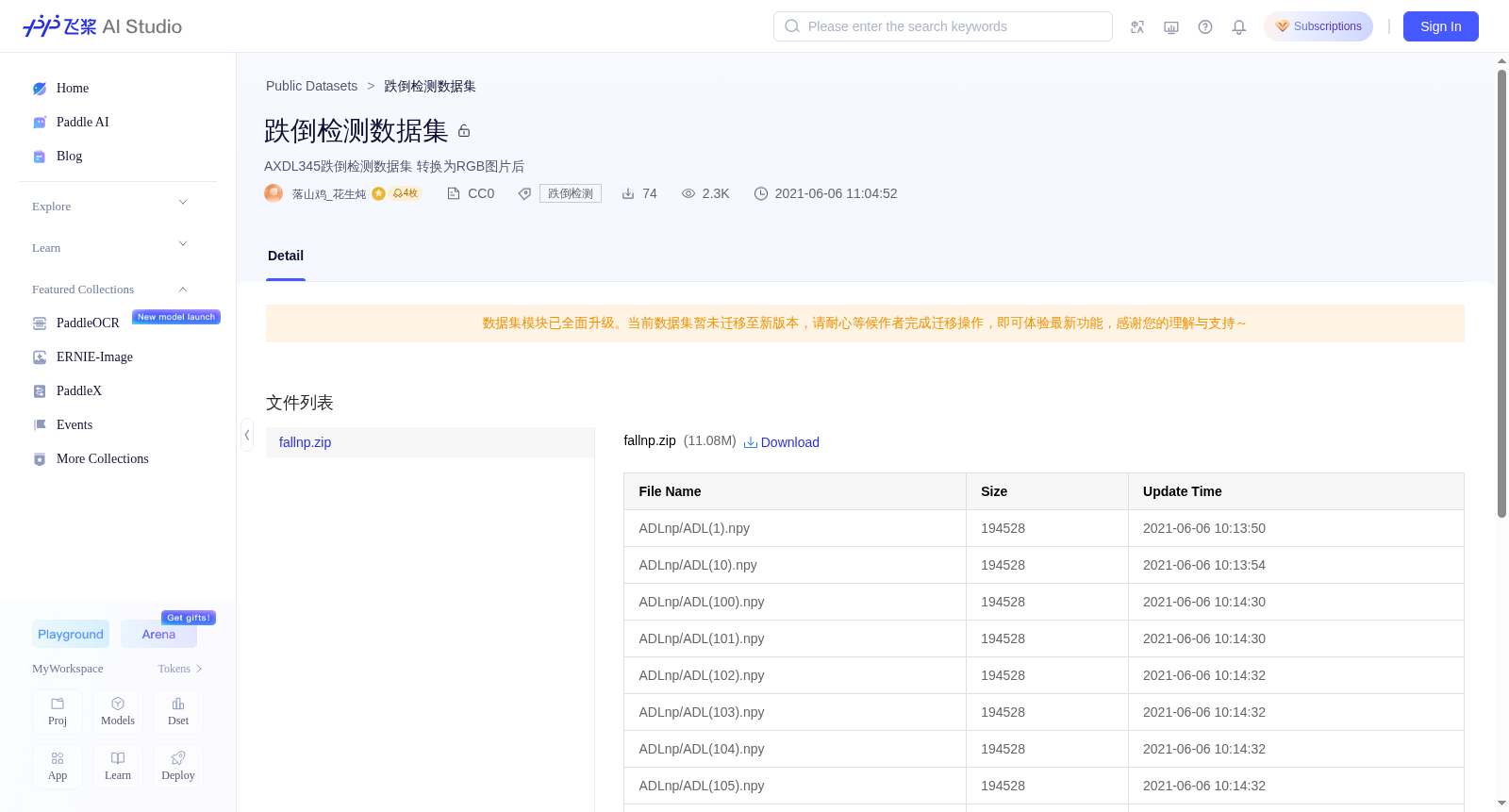Go to Home in sidebar
1509x812 pixels.
click(73, 89)
